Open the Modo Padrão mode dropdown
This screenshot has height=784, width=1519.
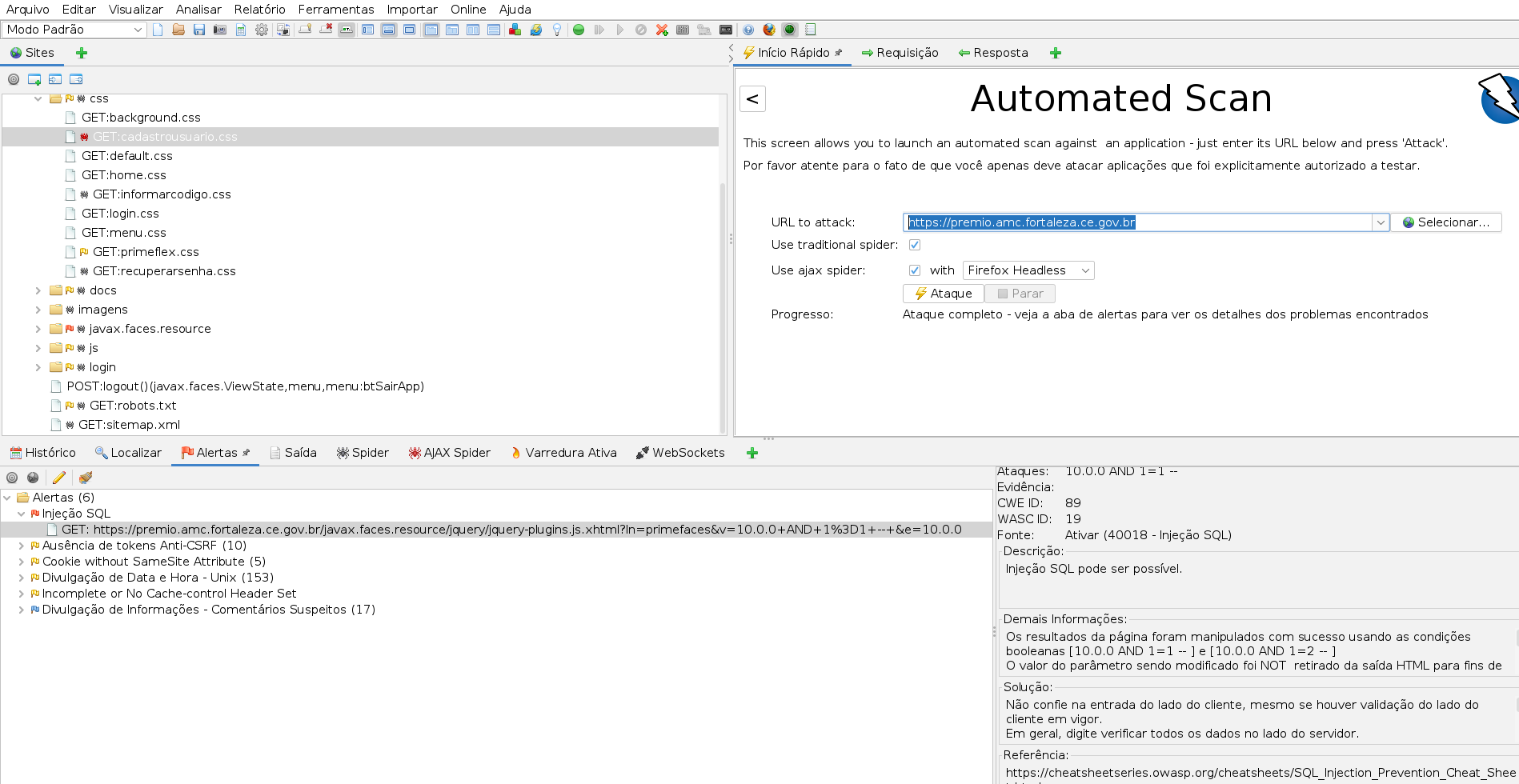pyautogui.click(x=74, y=30)
